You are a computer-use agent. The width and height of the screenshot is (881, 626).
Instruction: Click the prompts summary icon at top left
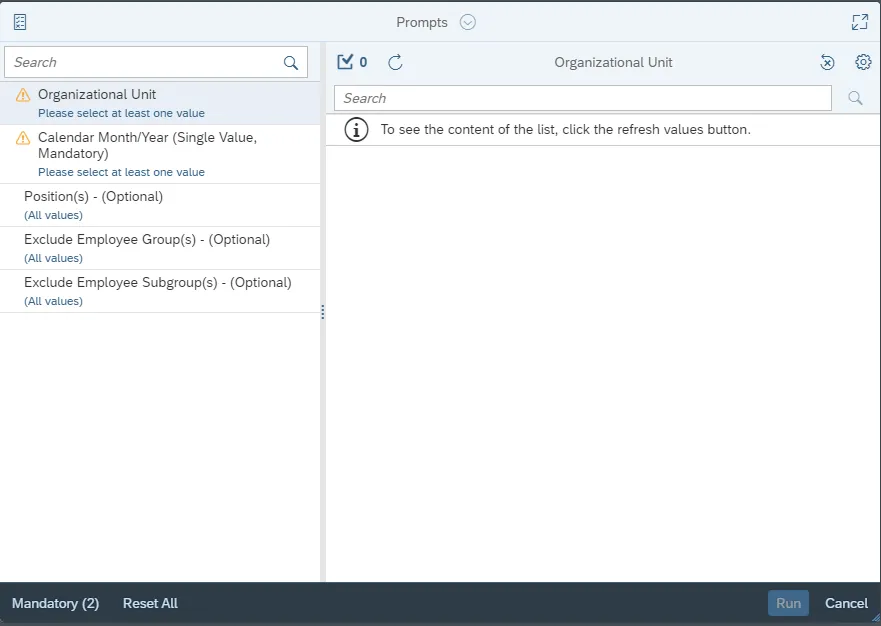click(x=20, y=22)
